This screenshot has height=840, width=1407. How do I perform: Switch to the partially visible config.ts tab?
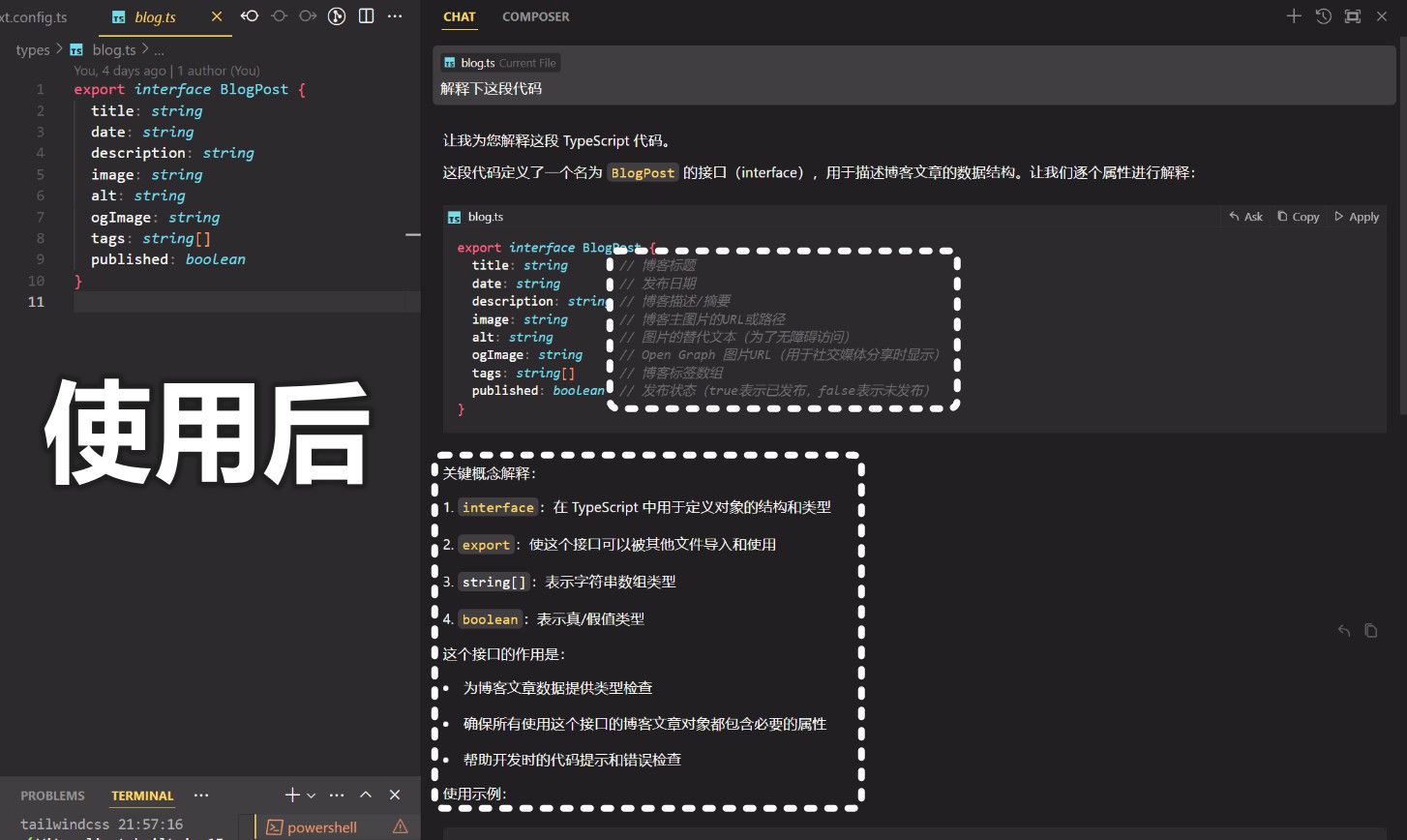[34, 17]
